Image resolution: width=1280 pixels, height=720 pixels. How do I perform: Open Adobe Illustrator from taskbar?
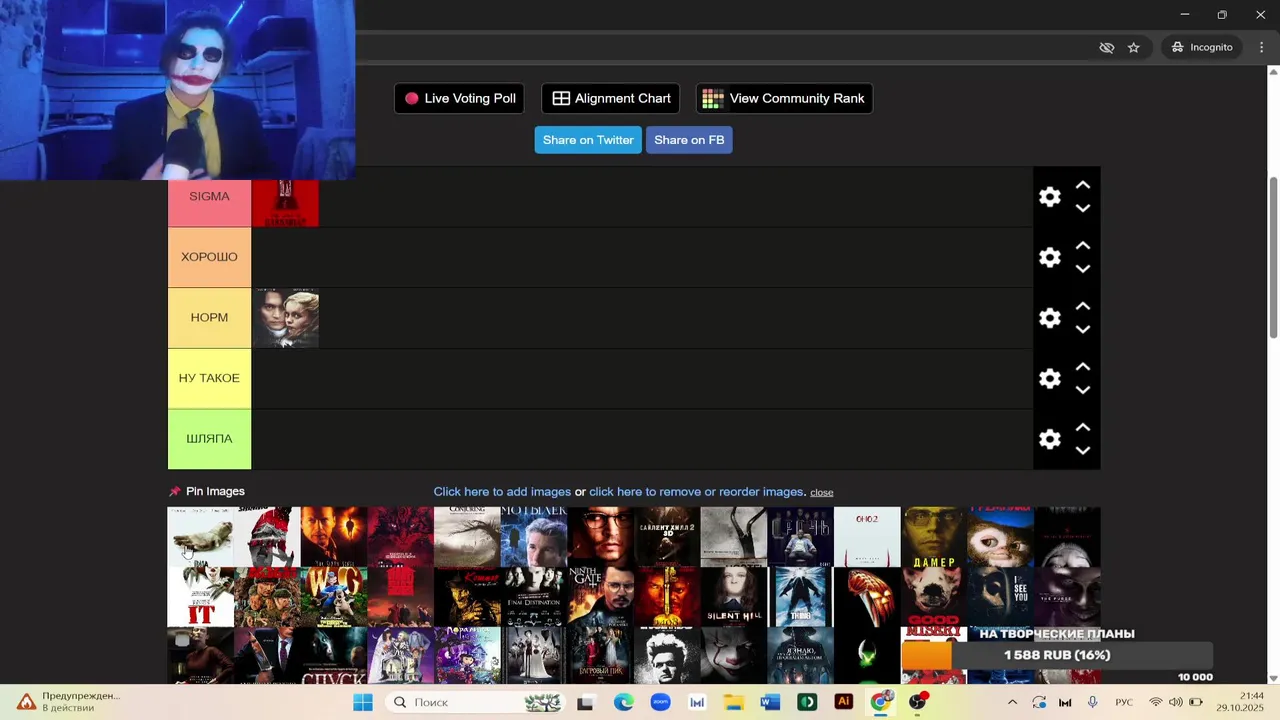tap(843, 702)
